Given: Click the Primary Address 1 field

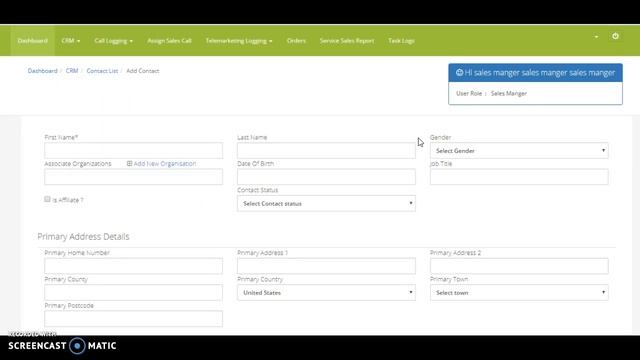Looking at the screenshot, I should 326,266.
